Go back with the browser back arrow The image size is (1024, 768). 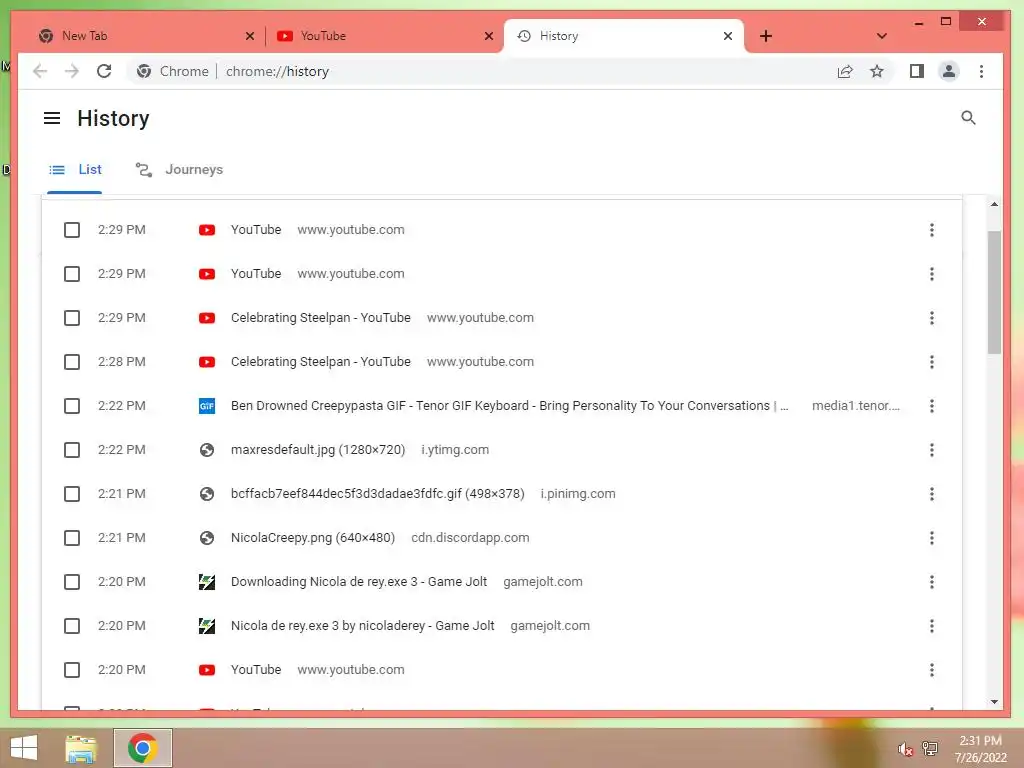click(40, 71)
